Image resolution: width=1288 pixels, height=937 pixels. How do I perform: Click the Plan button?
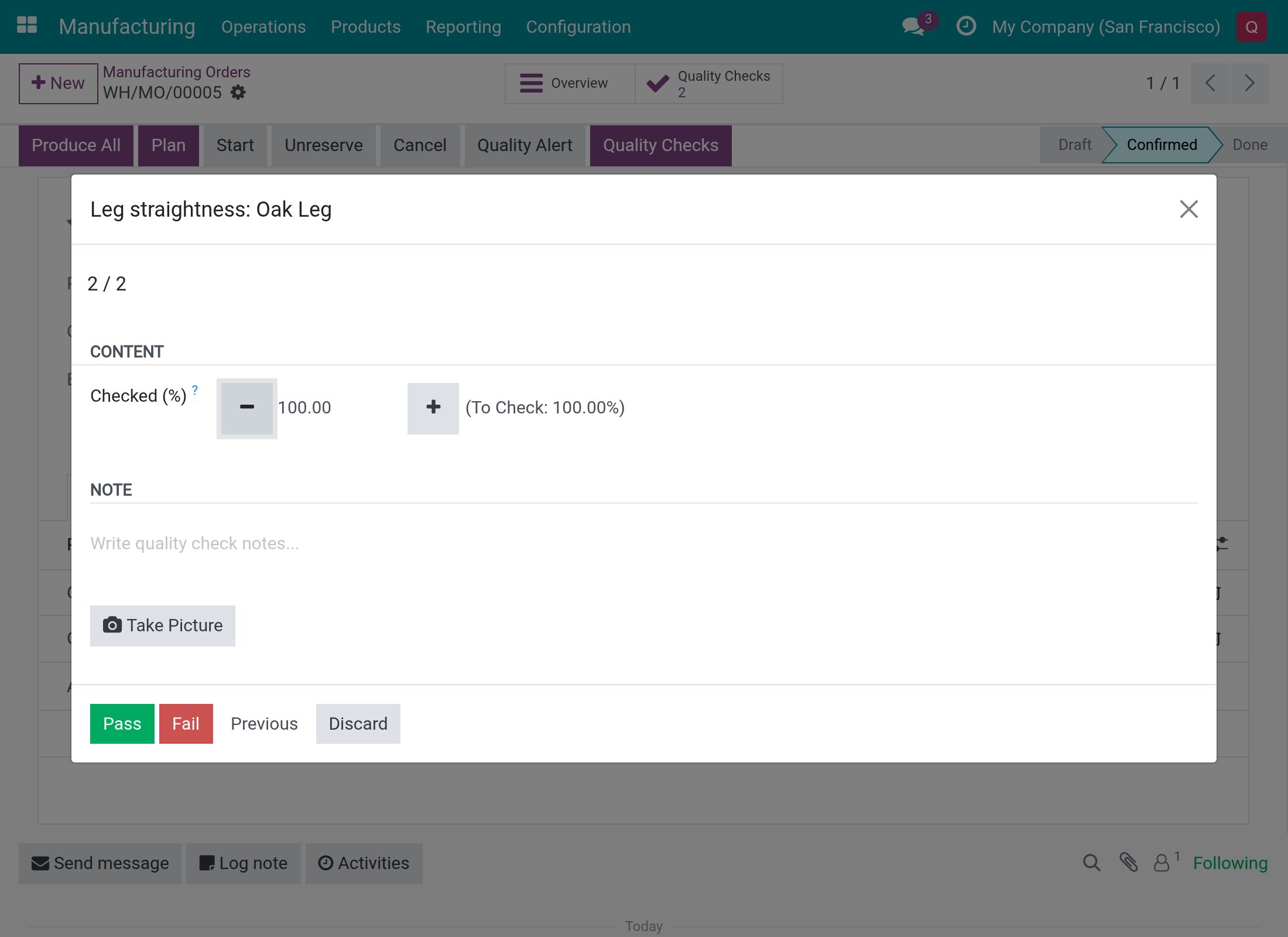169,145
